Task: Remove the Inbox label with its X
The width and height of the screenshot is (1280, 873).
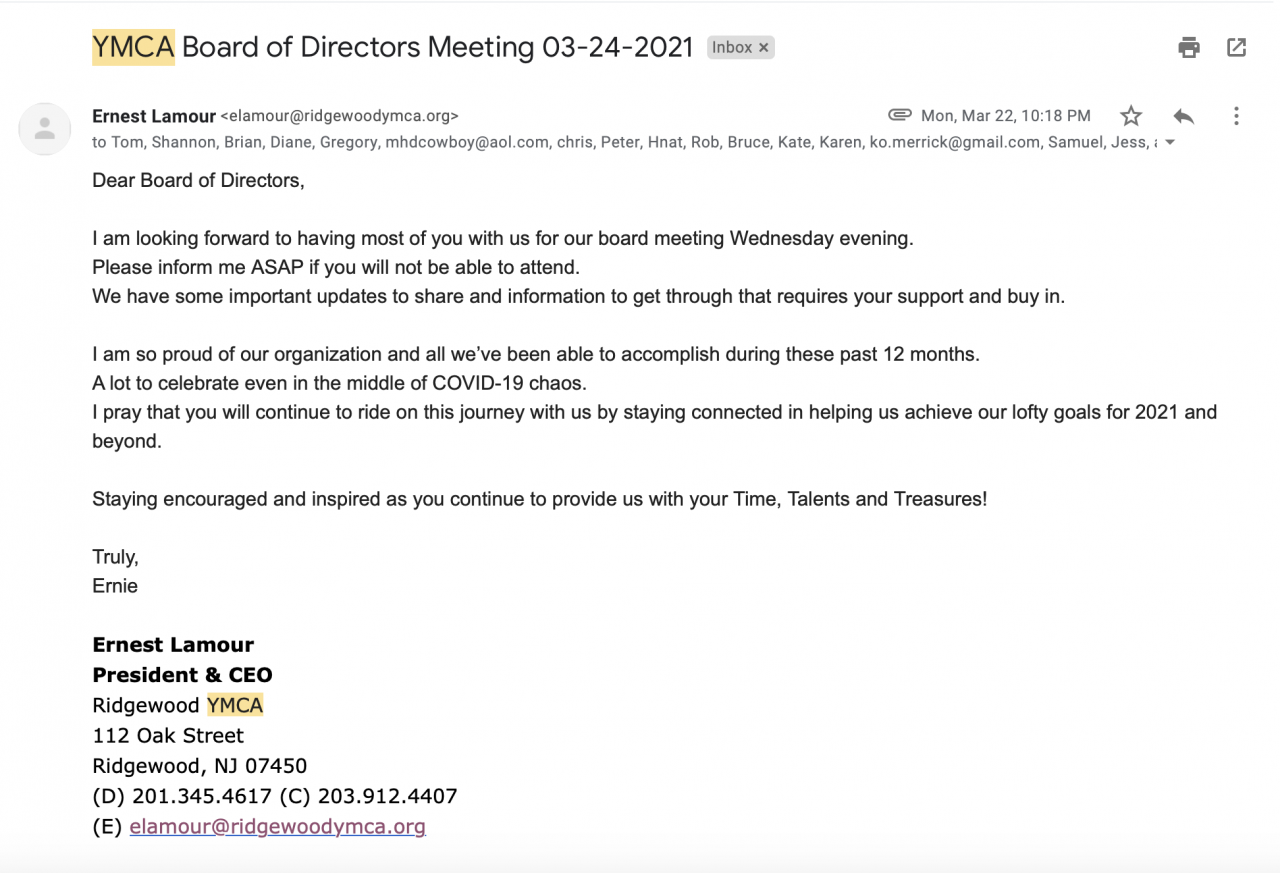Action: point(764,48)
